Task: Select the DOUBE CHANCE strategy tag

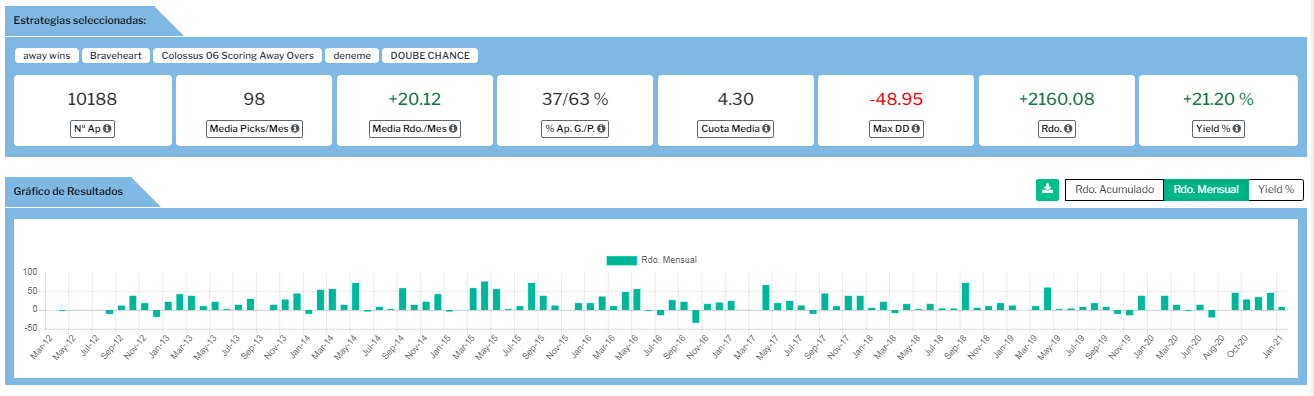Action: pos(430,56)
